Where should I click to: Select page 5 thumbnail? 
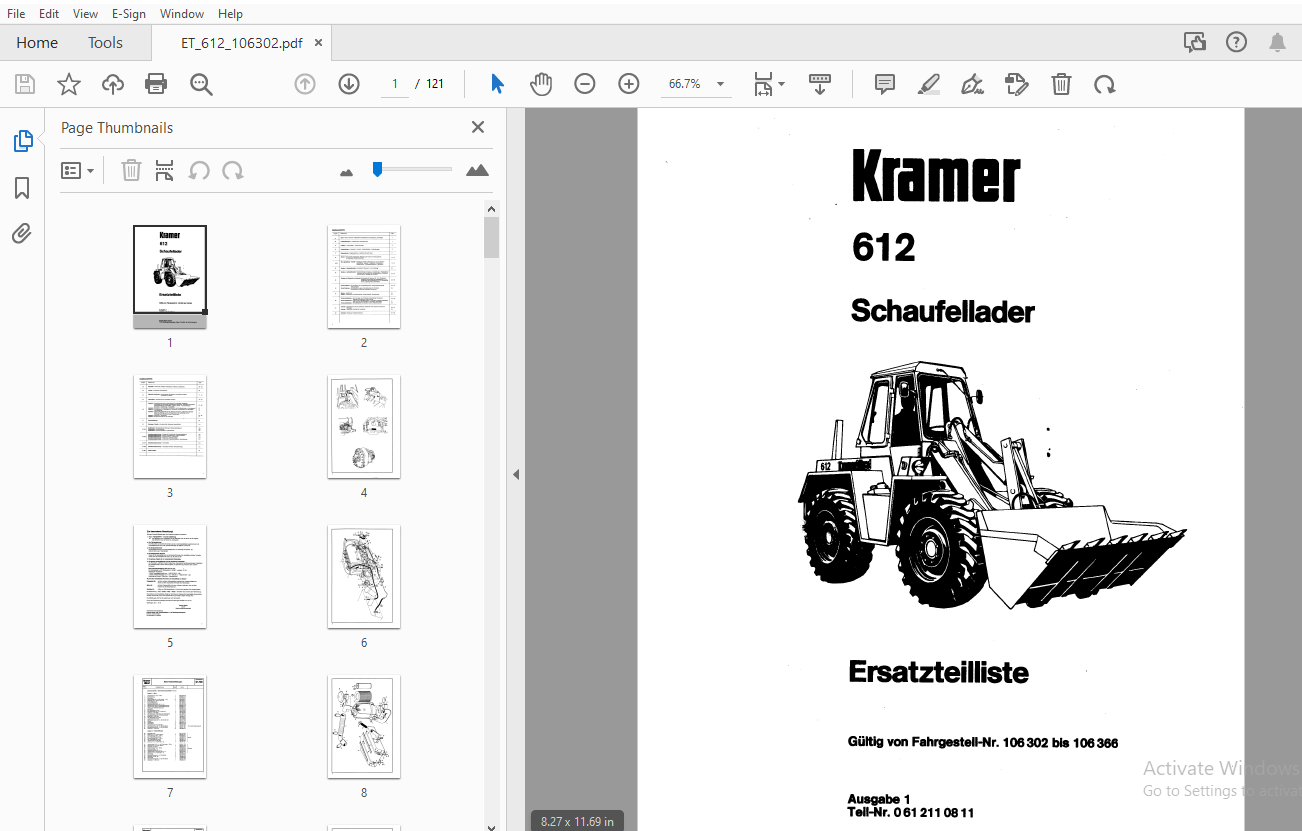(170, 576)
